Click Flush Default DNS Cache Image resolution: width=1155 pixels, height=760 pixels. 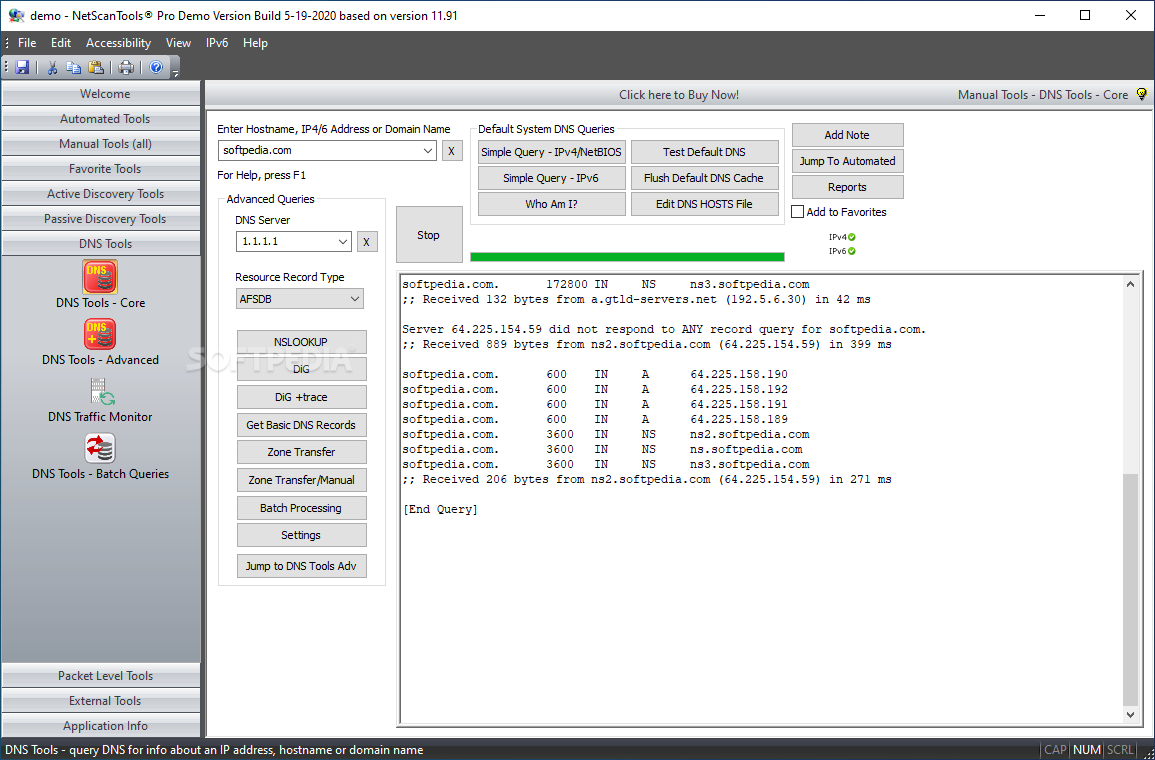click(x=704, y=178)
